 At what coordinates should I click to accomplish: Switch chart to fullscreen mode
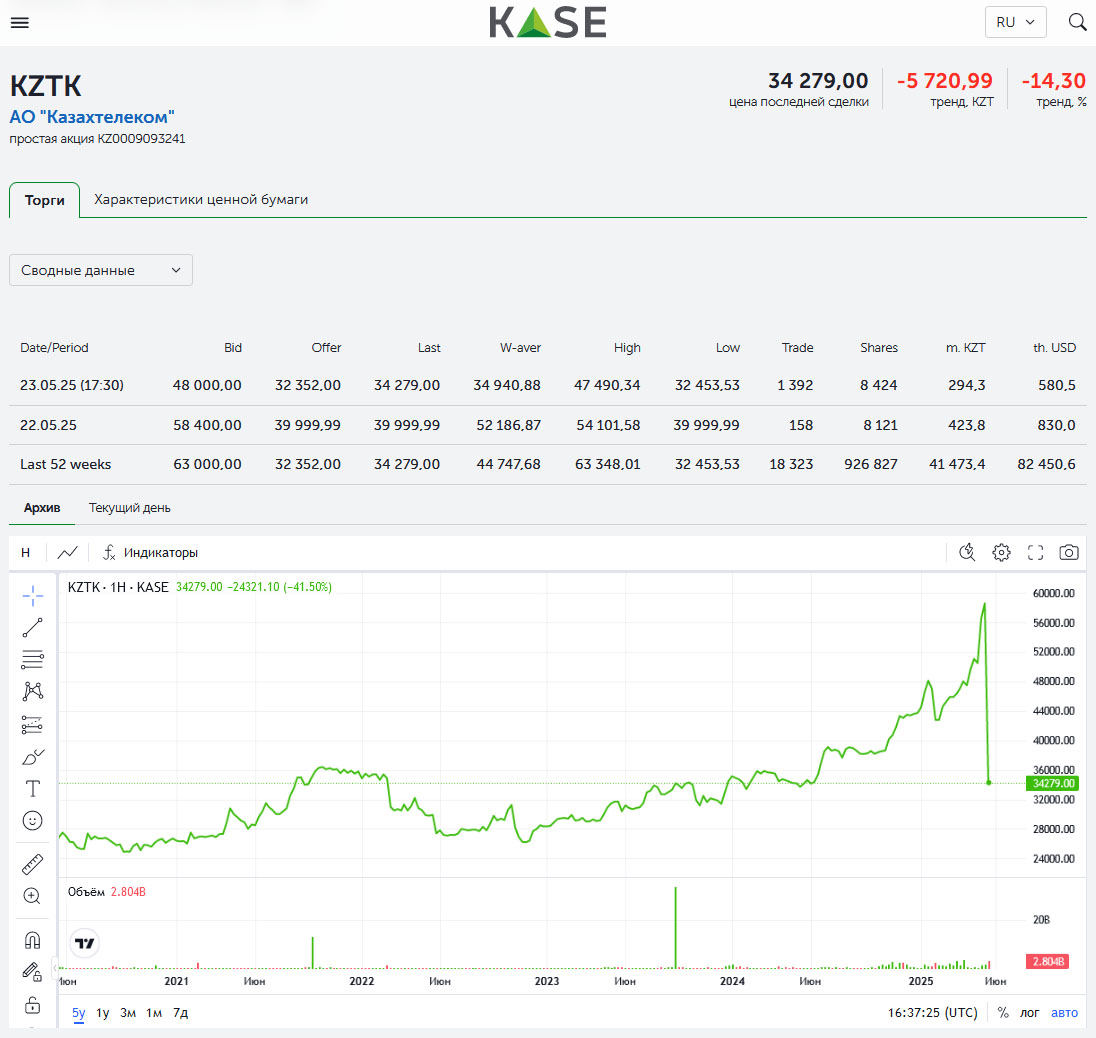1035,552
